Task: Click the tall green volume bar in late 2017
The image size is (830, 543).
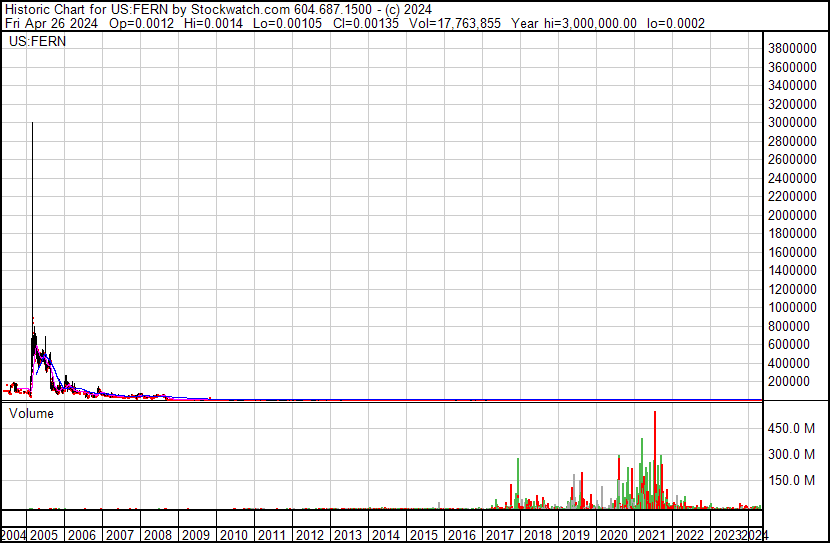Action: click(x=518, y=484)
